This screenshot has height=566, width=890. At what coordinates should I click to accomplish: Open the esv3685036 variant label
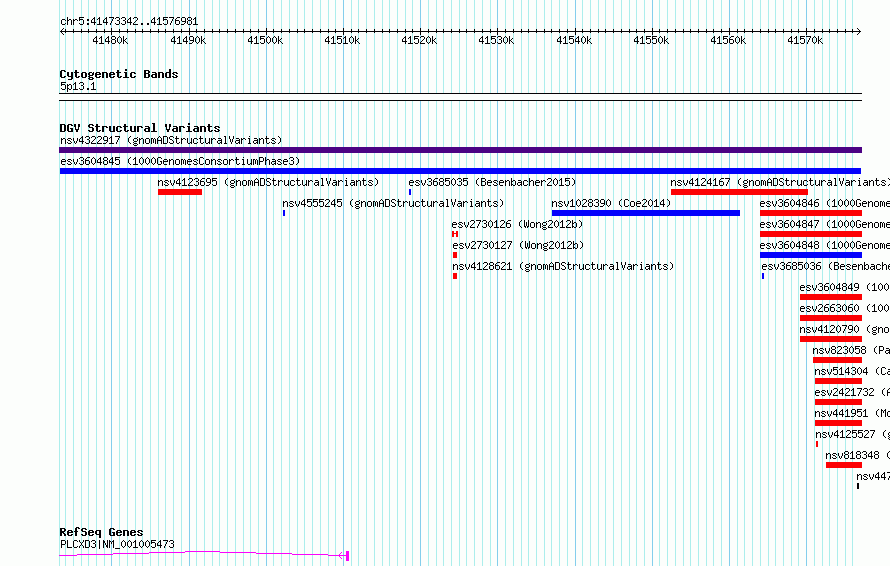point(825,266)
